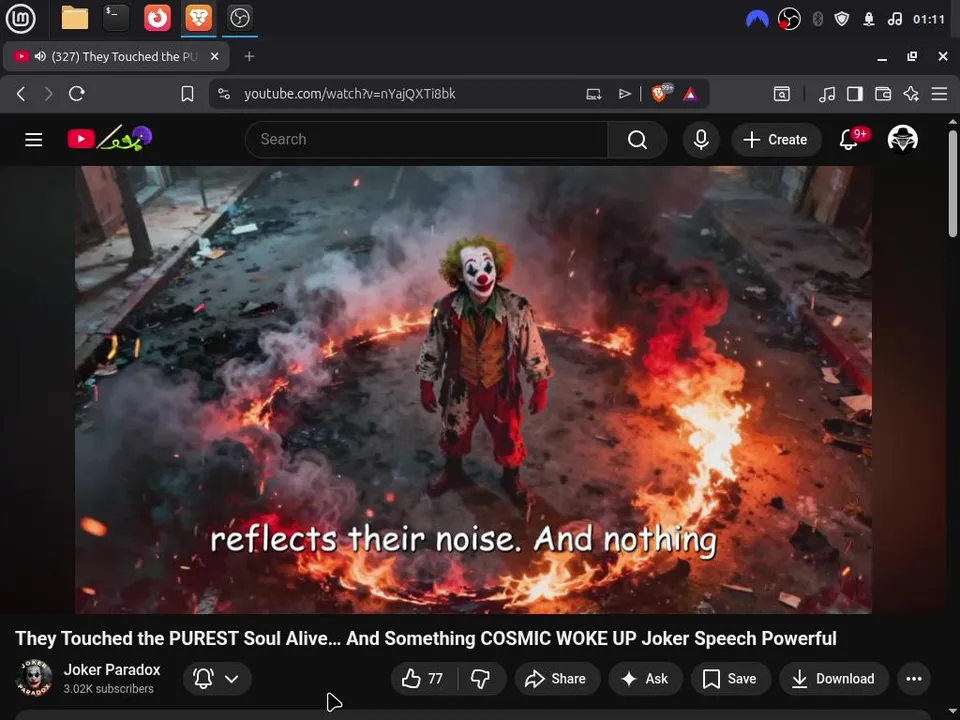The width and height of the screenshot is (960, 720).
Task: Click the Brave Playlist send arrow icon
Action: (624, 94)
